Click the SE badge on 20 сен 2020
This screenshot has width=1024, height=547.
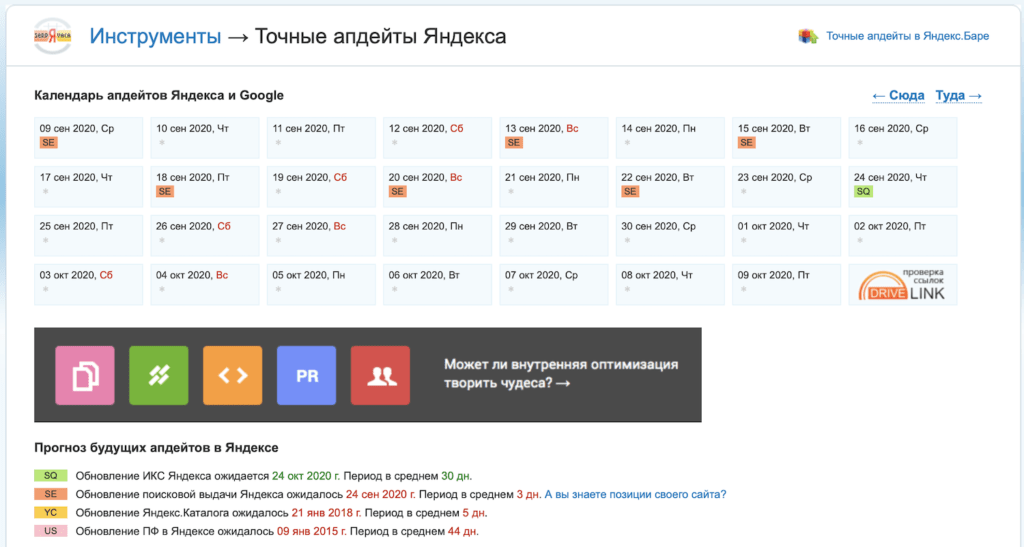[397, 191]
